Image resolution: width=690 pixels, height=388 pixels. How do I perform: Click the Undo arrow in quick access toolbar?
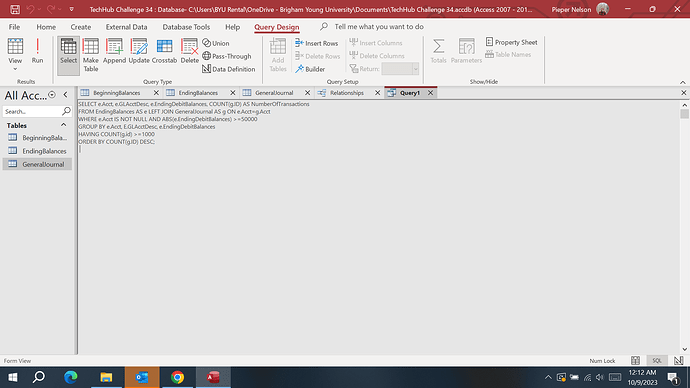[x=30, y=9]
